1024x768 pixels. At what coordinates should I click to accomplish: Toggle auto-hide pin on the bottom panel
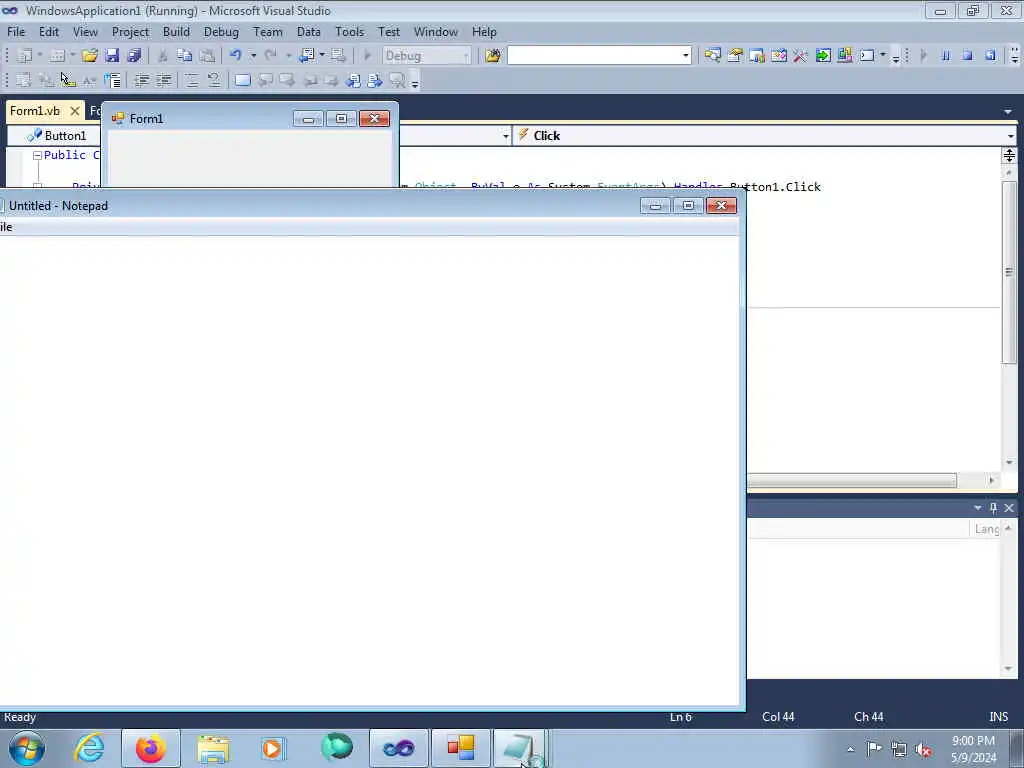(993, 508)
